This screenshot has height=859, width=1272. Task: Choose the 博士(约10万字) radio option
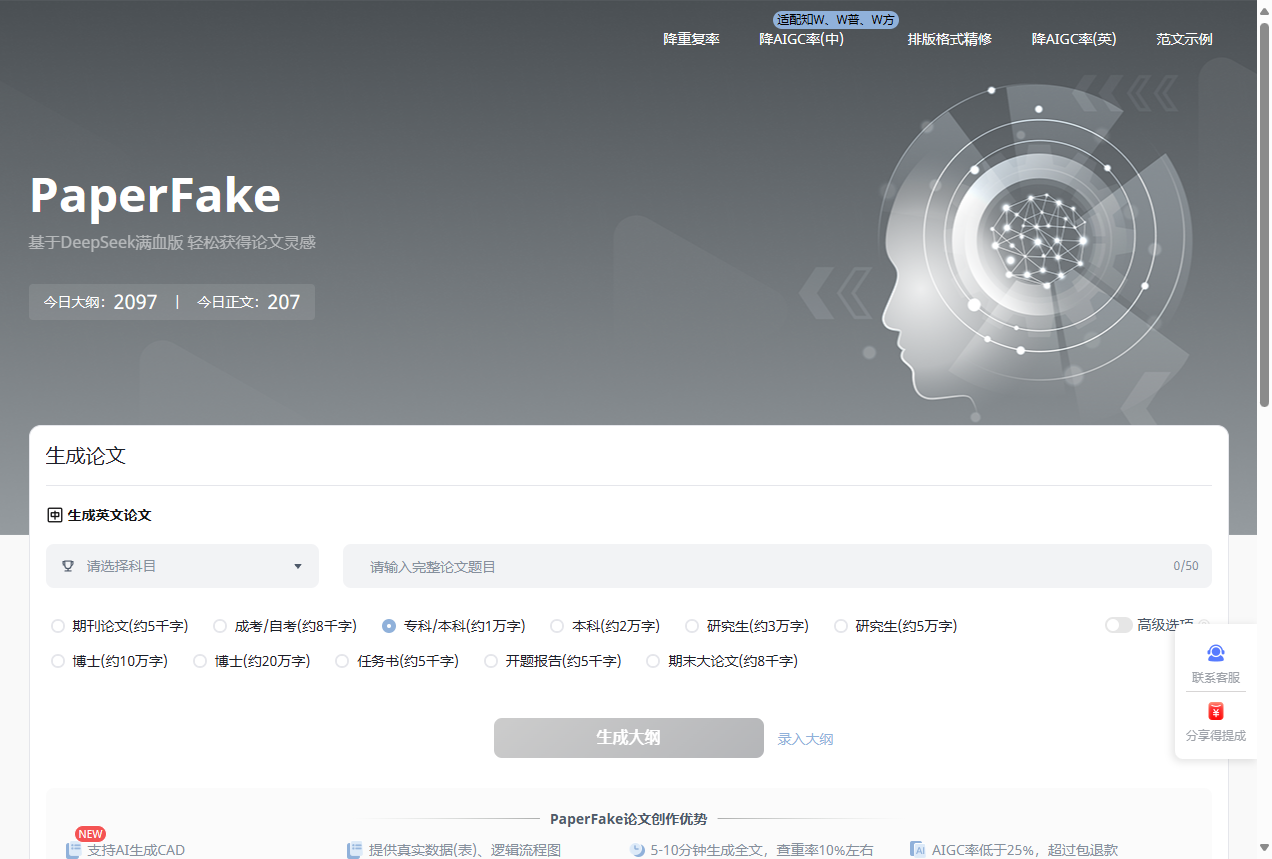[x=58, y=661]
